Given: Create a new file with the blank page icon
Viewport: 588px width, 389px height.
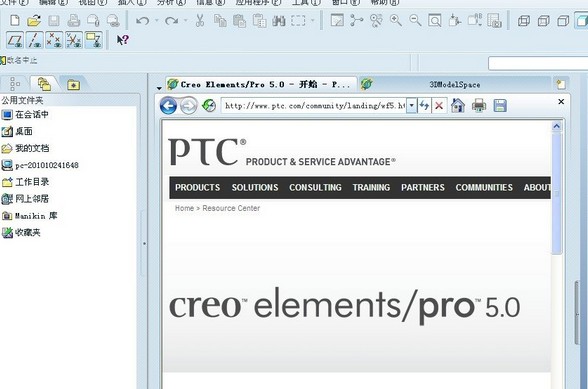Looking at the screenshot, I should pos(15,20).
